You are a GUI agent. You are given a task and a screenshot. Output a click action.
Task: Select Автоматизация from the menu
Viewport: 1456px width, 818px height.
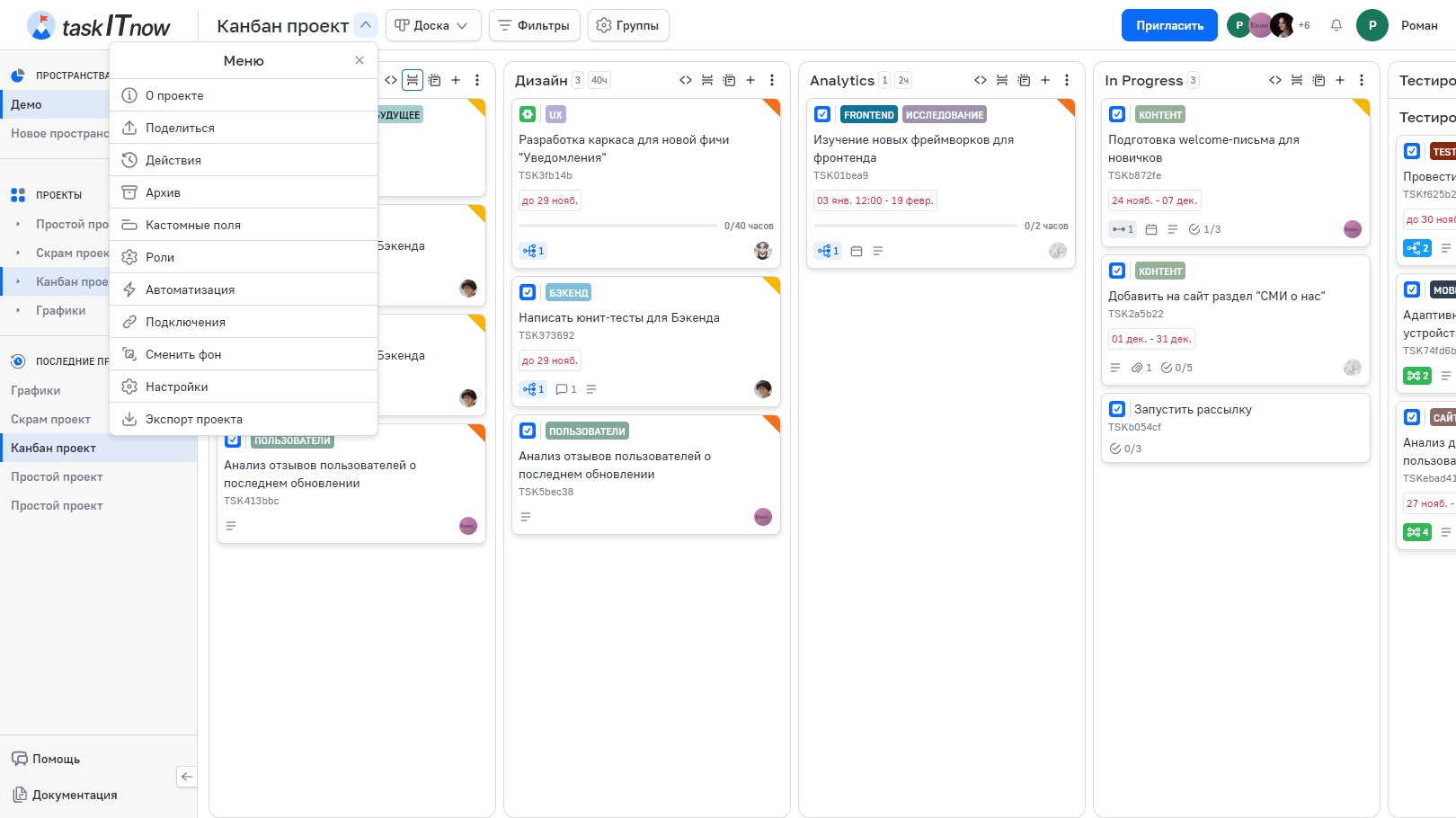point(190,289)
